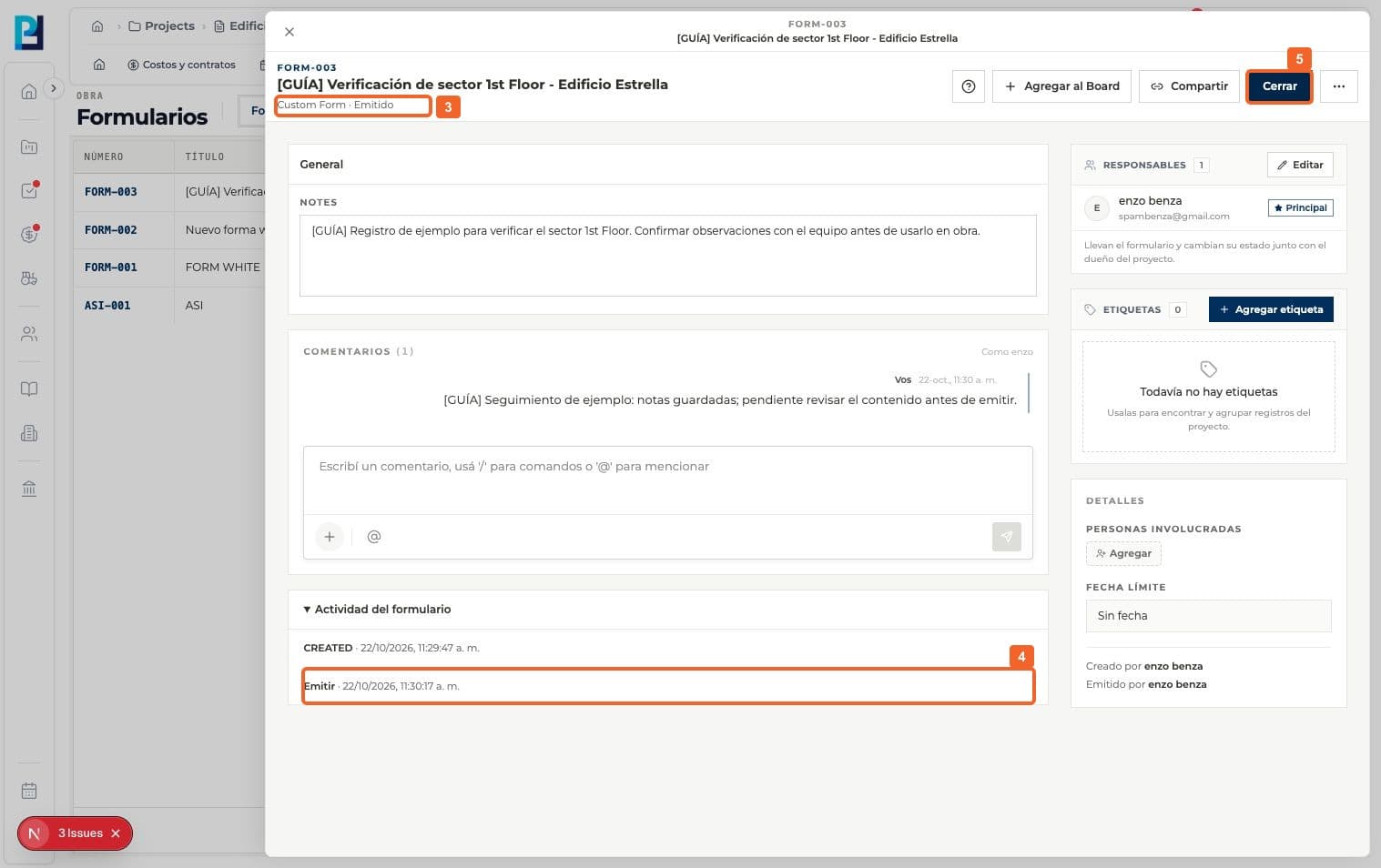
Task: Click Editar in Responsables
Action: click(x=1300, y=165)
